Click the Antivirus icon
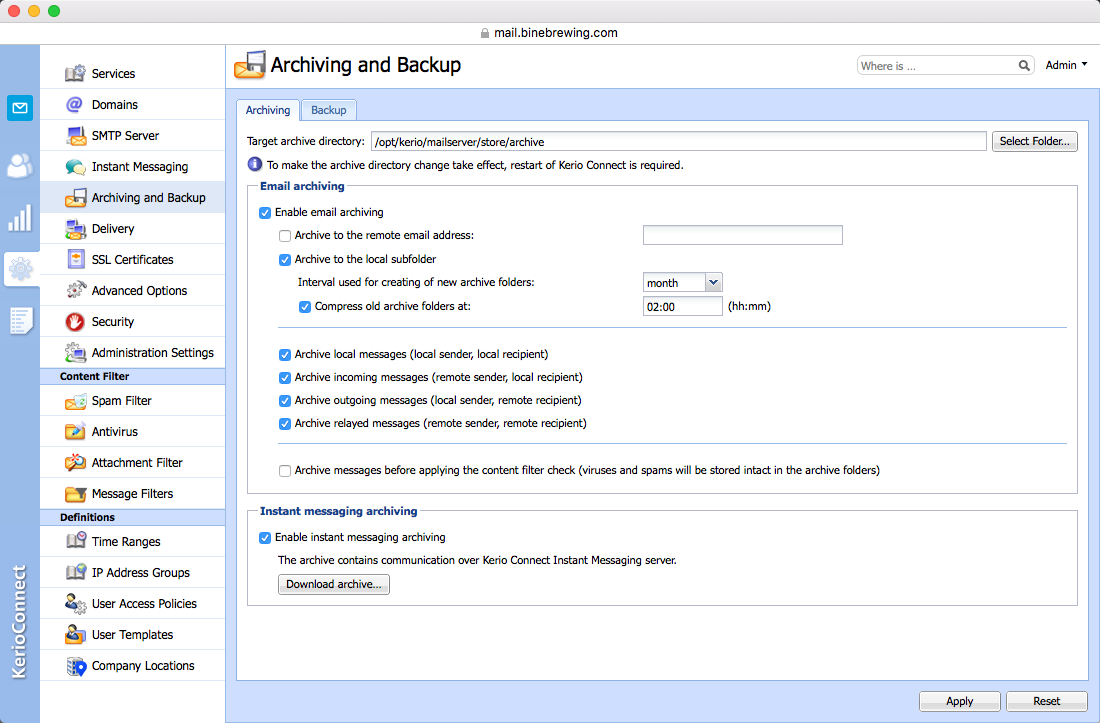This screenshot has height=723, width=1100. coord(75,432)
